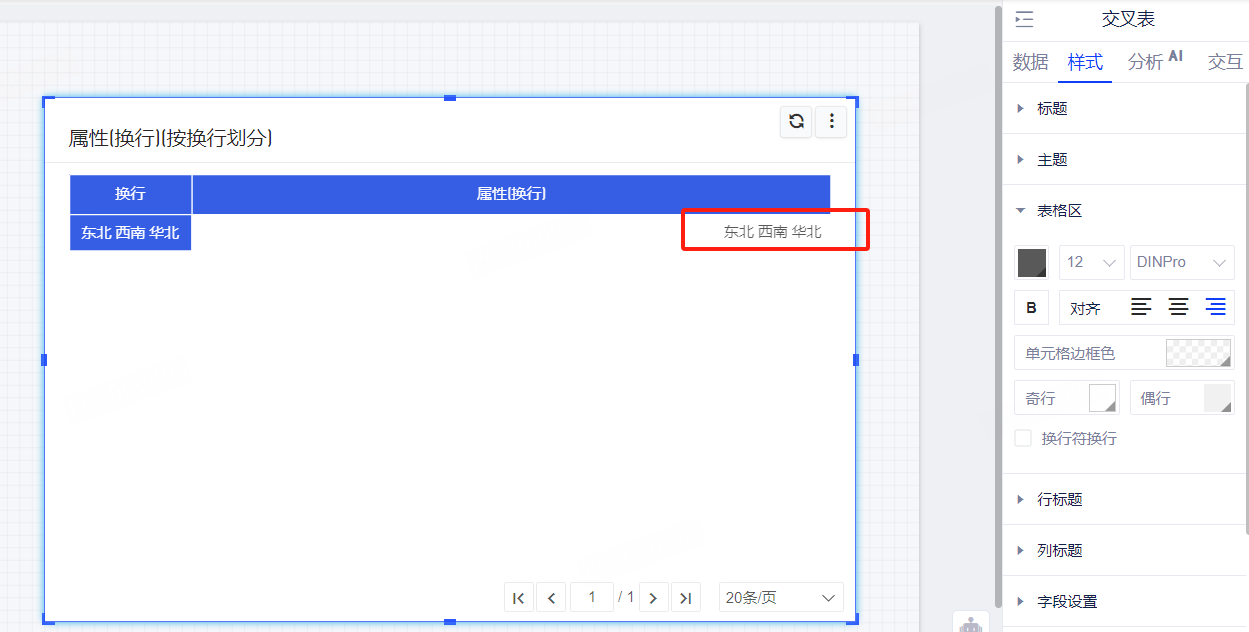Switch to the 数据 tab
Viewport: 1249px width, 632px height.
pyautogui.click(x=1030, y=62)
